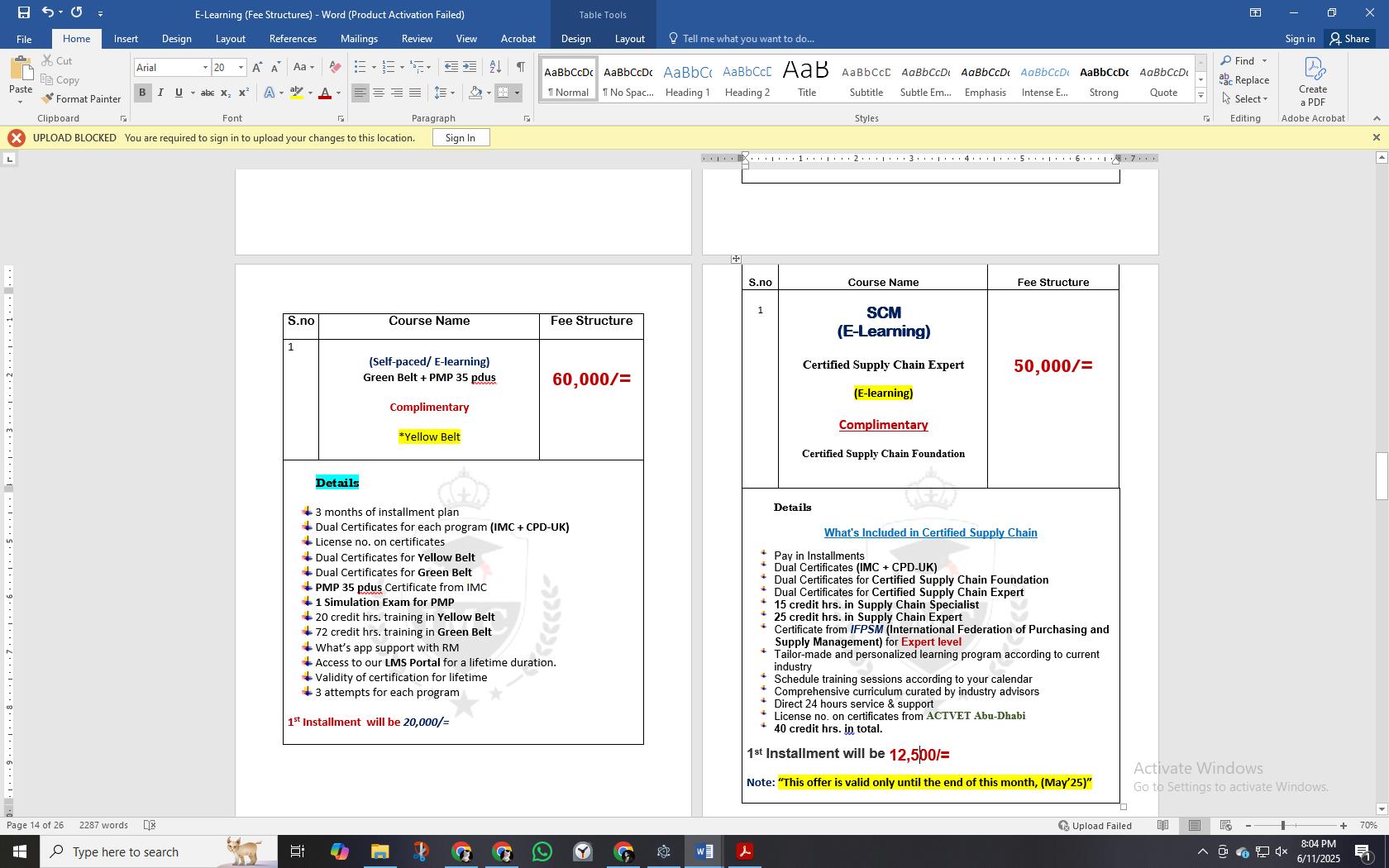1389x868 pixels.
Task: Sort the selected text
Action: pyautogui.click(x=495, y=67)
